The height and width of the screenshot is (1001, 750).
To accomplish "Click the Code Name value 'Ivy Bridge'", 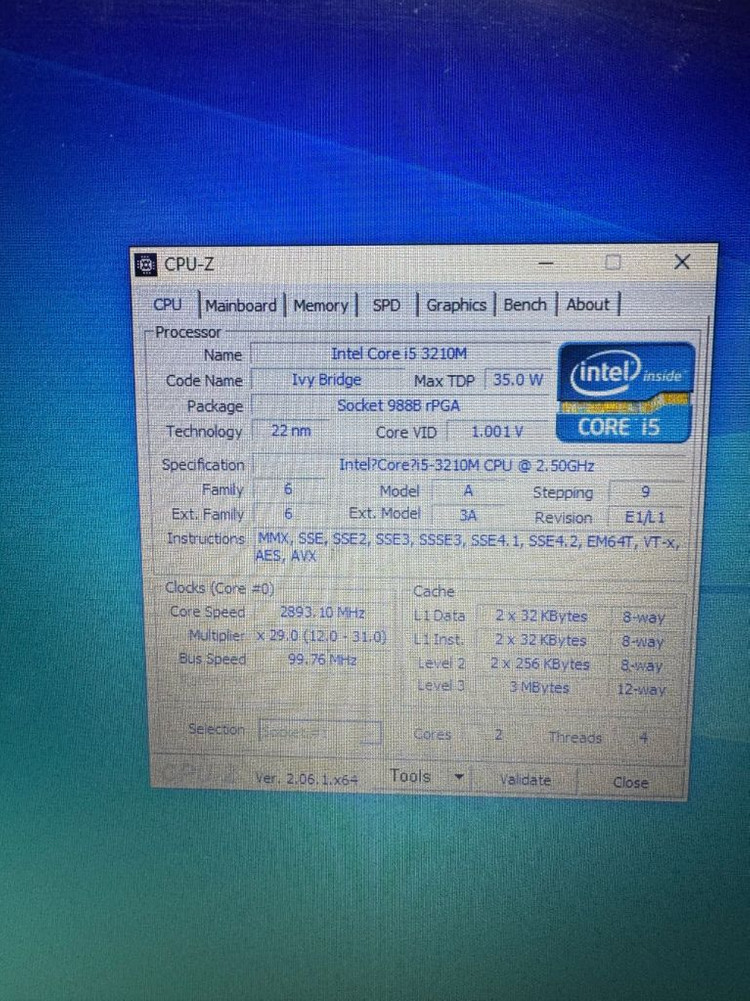I will [x=326, y=380].
